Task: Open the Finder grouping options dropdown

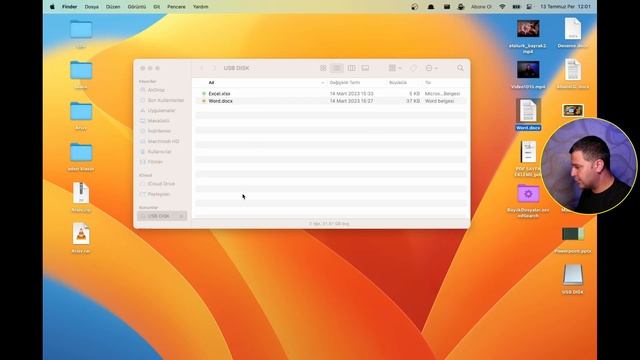Action: click(395, 68)
